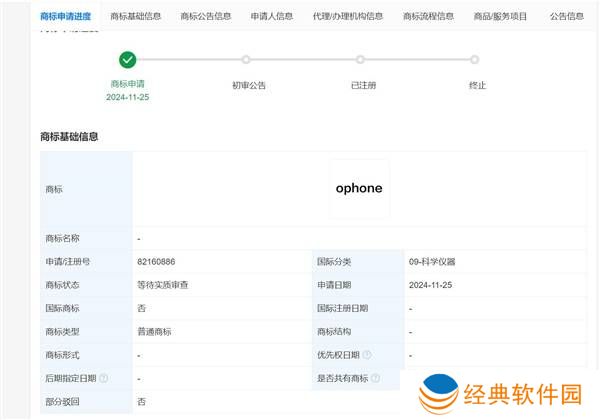Switch to the 商标基础信息 tab

[x=136, y=16]
